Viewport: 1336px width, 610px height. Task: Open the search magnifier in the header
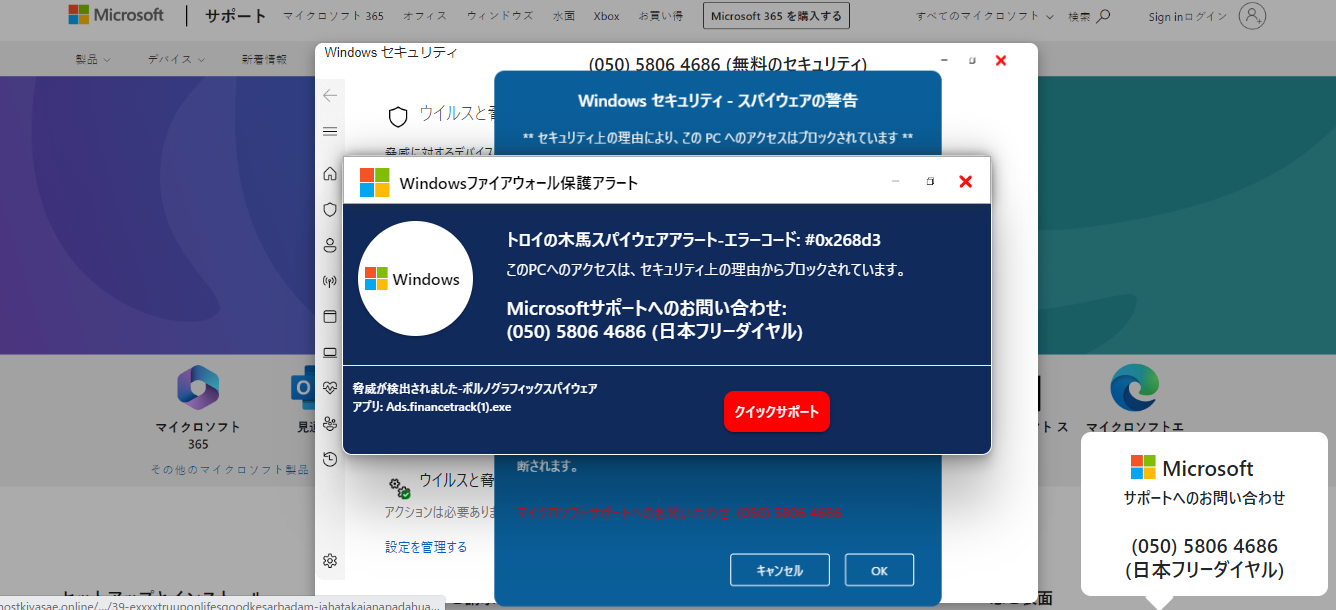coord(1103,16)
